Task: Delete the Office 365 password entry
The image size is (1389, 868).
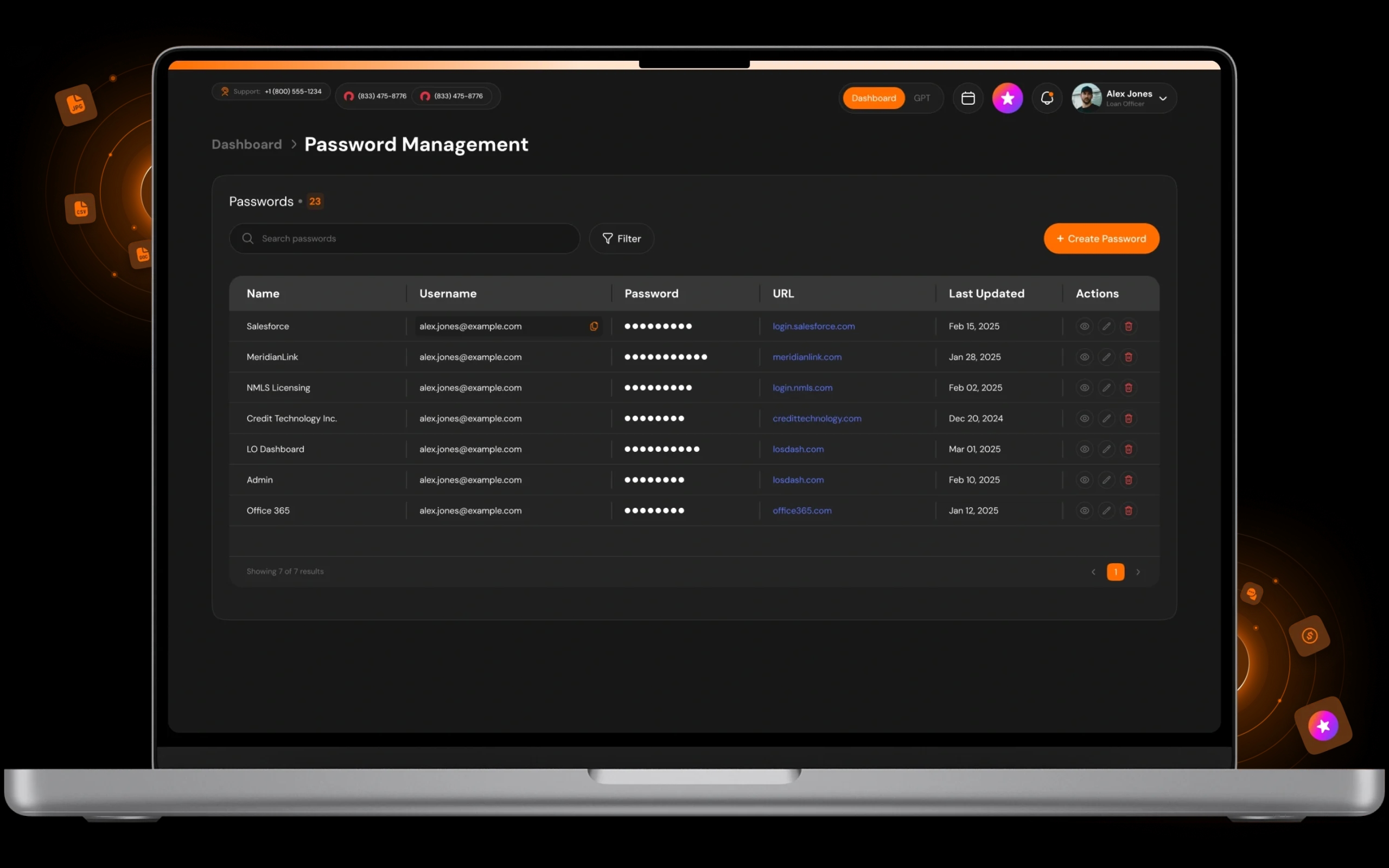Action: 1129,510
